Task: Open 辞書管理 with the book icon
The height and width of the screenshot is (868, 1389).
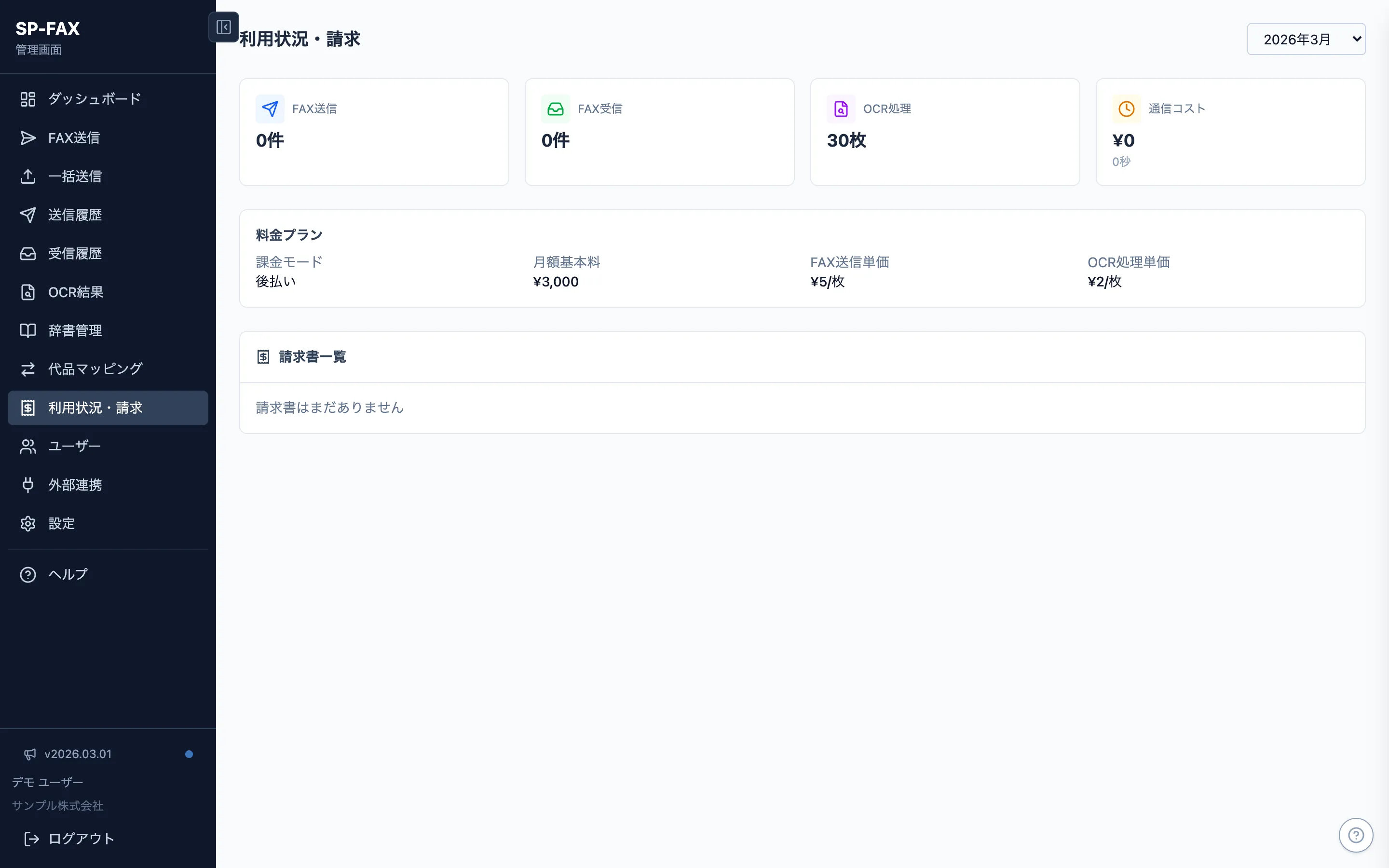Action: coord(27,330)
